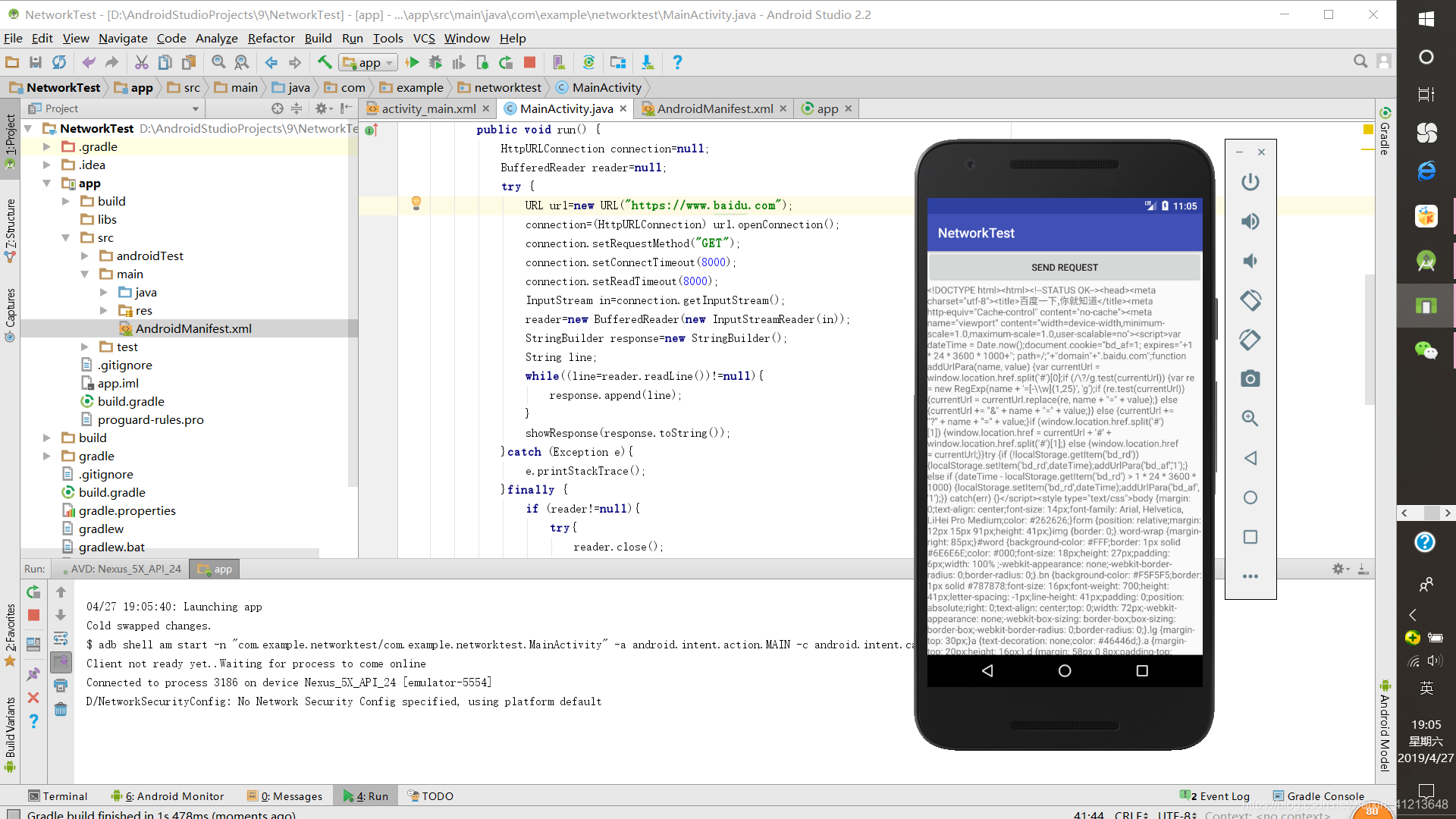
Task: Power off the emulator via power icon
Action: 1250,182
